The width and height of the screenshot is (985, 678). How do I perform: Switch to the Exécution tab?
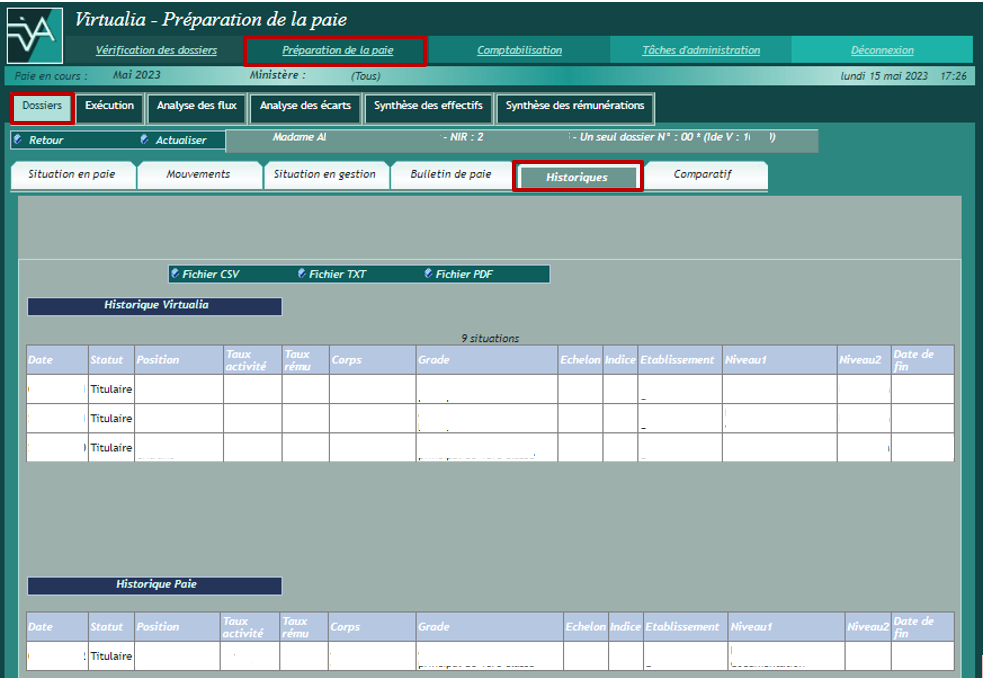coord(109,106)
